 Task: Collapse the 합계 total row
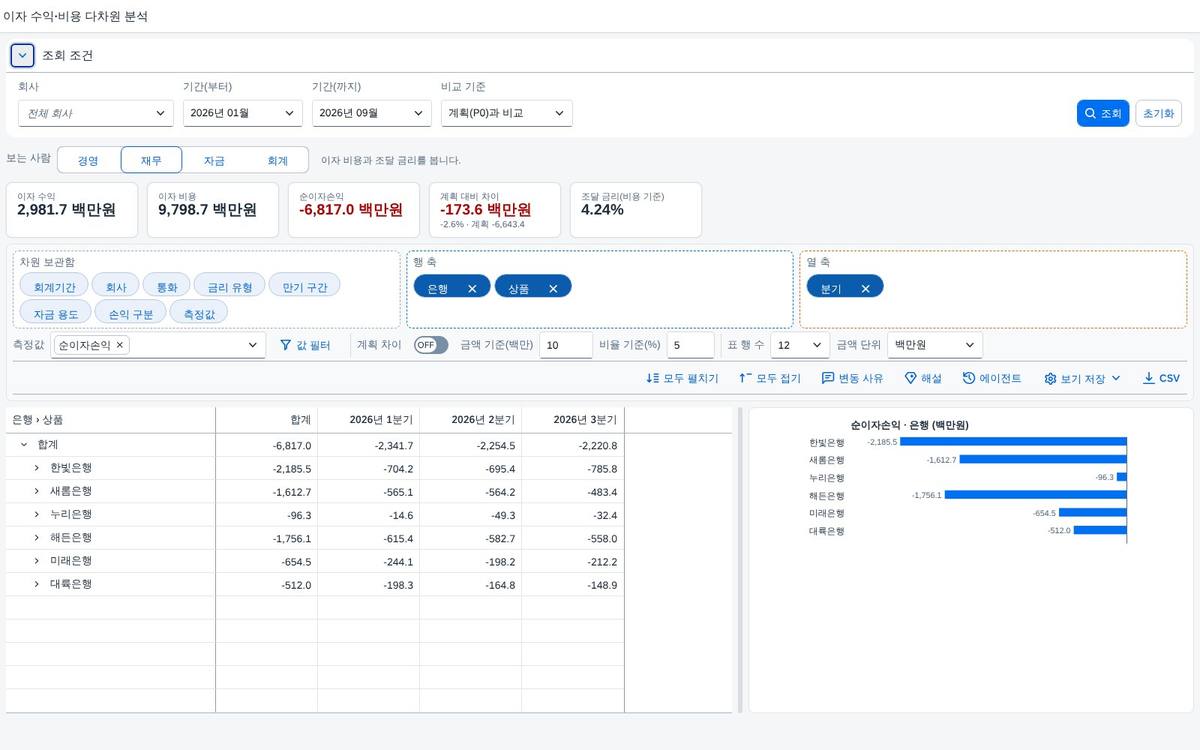click(x=24, y=445)
